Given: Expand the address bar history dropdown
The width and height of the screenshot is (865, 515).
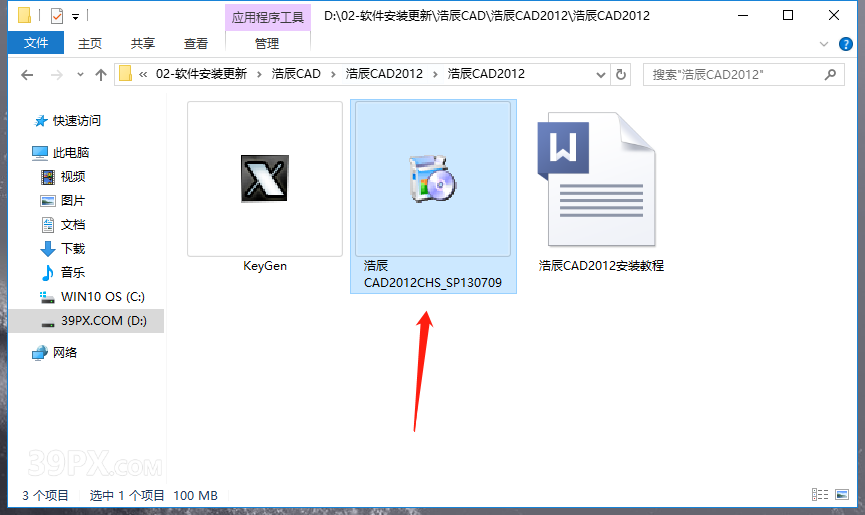Looking at the screenshot, I should 601,74.
